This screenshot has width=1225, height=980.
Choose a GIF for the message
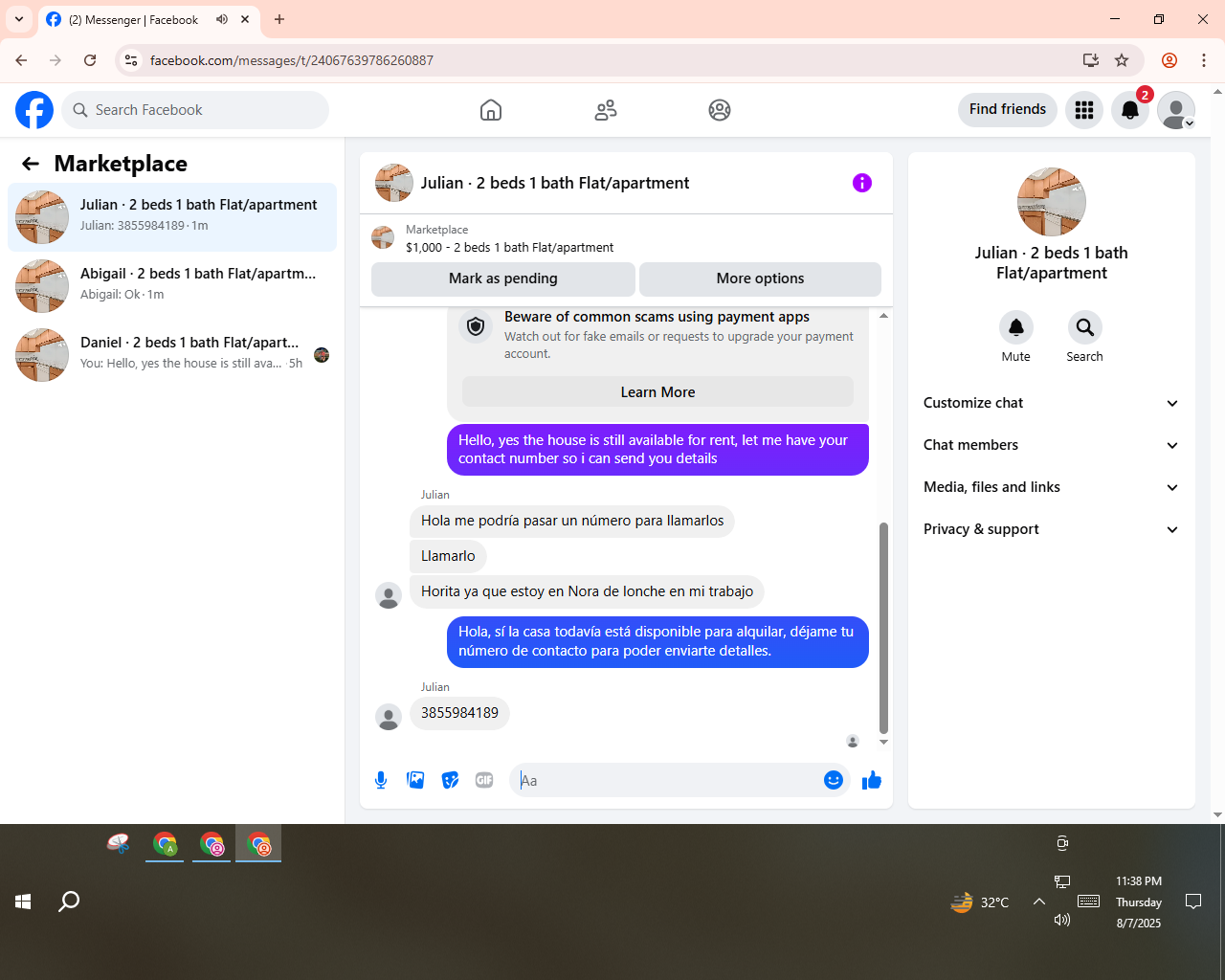click(484, 780)
